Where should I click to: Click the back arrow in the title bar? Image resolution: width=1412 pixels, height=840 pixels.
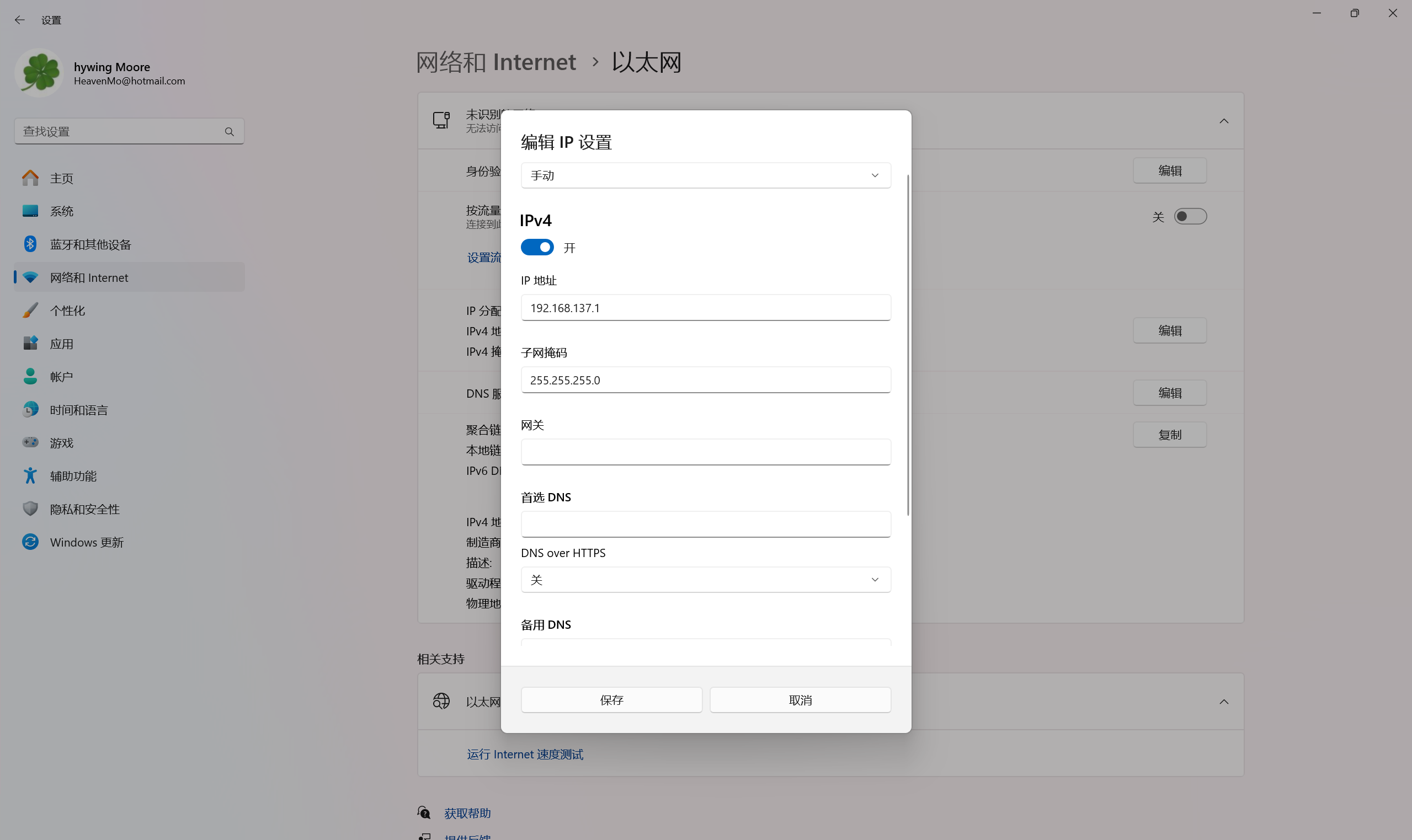click(x=20, y=20)
